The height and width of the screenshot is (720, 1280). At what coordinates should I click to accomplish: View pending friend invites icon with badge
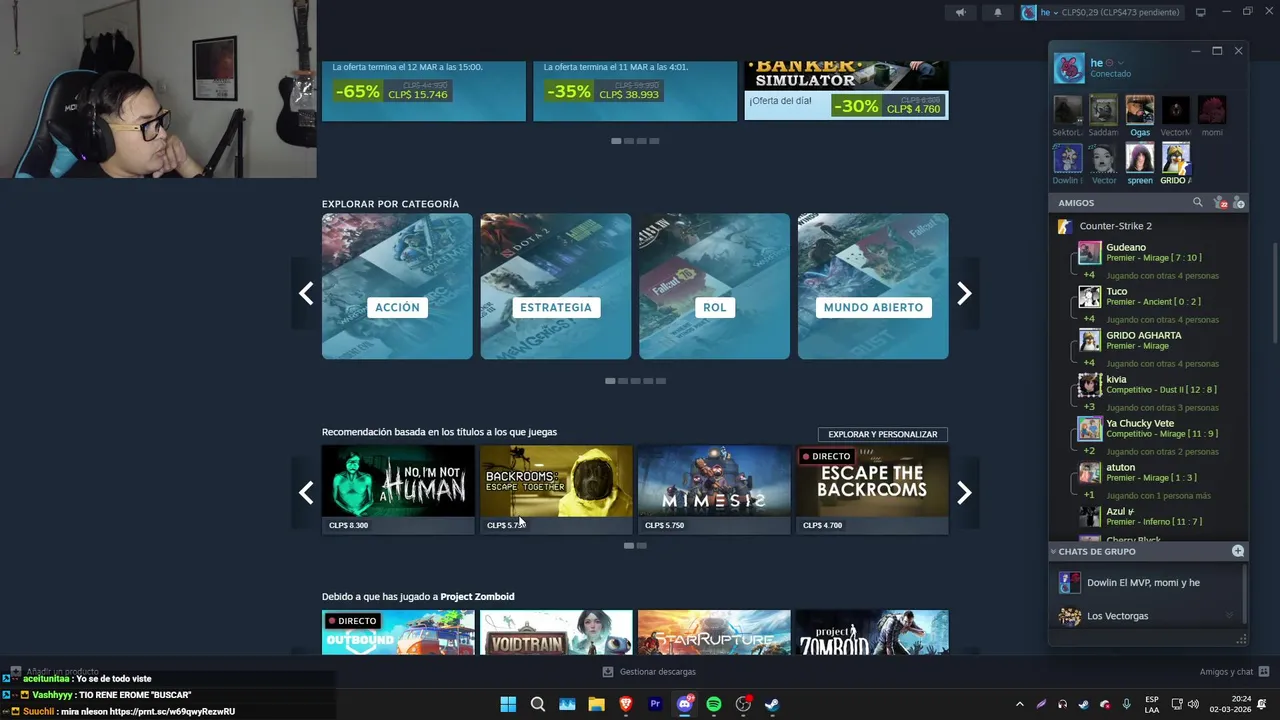pyautogui.click(x=1219, y=203)
